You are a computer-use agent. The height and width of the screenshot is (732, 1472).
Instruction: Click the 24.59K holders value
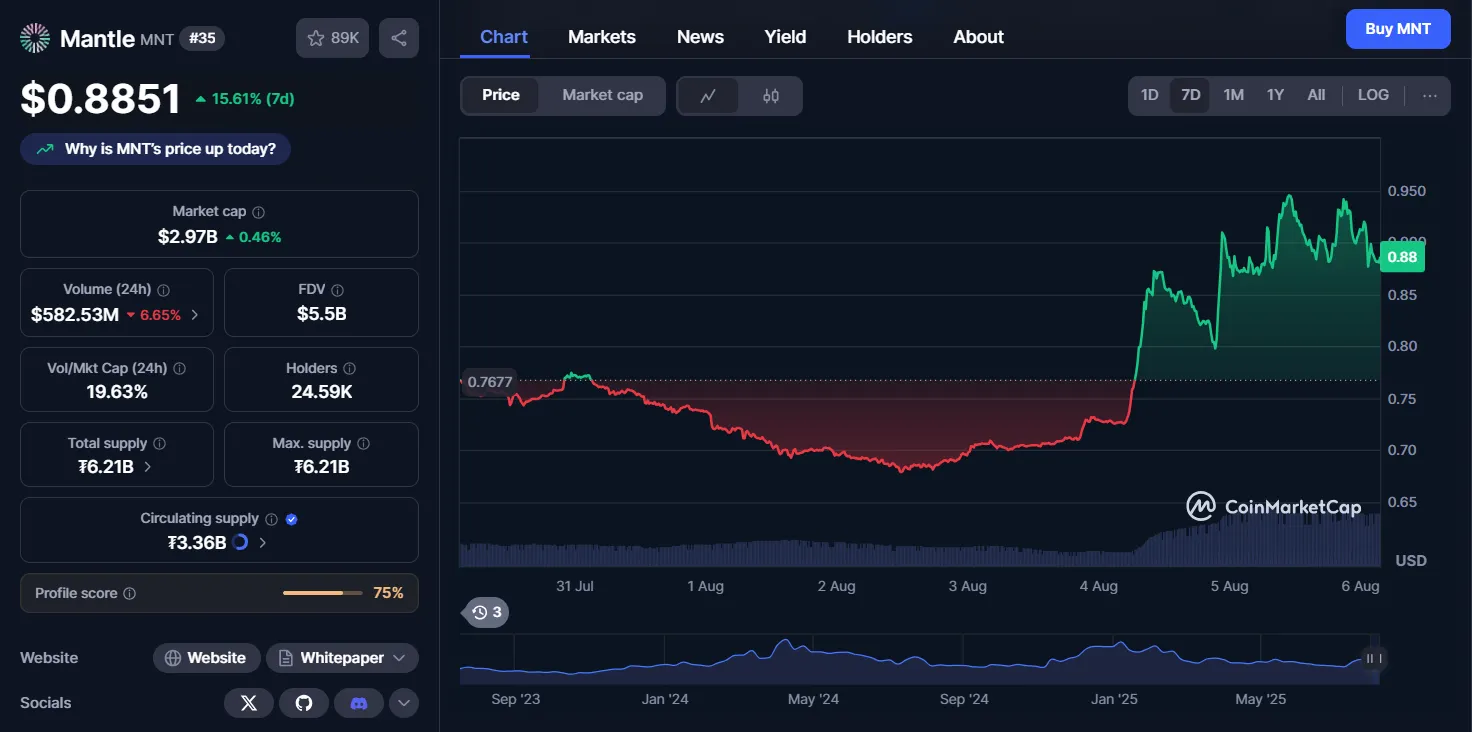(322, 391)
